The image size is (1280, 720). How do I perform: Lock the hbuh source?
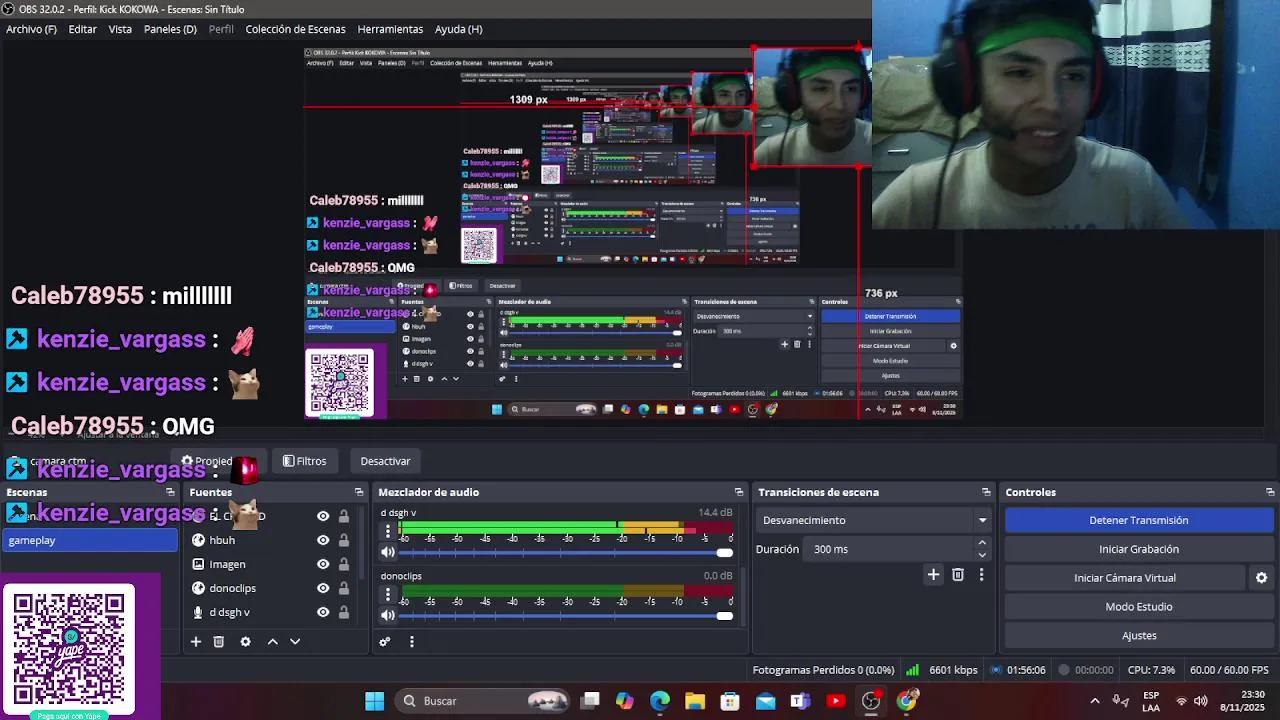click(344, 540)
